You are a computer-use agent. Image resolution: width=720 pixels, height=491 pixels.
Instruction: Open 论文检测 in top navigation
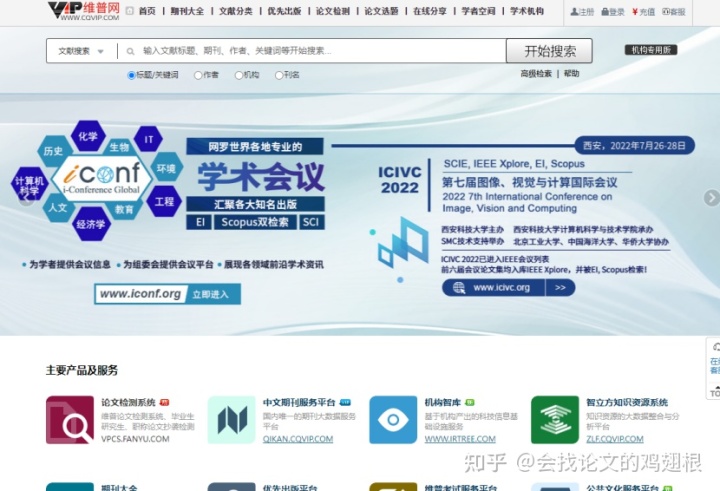click(333, 11)
